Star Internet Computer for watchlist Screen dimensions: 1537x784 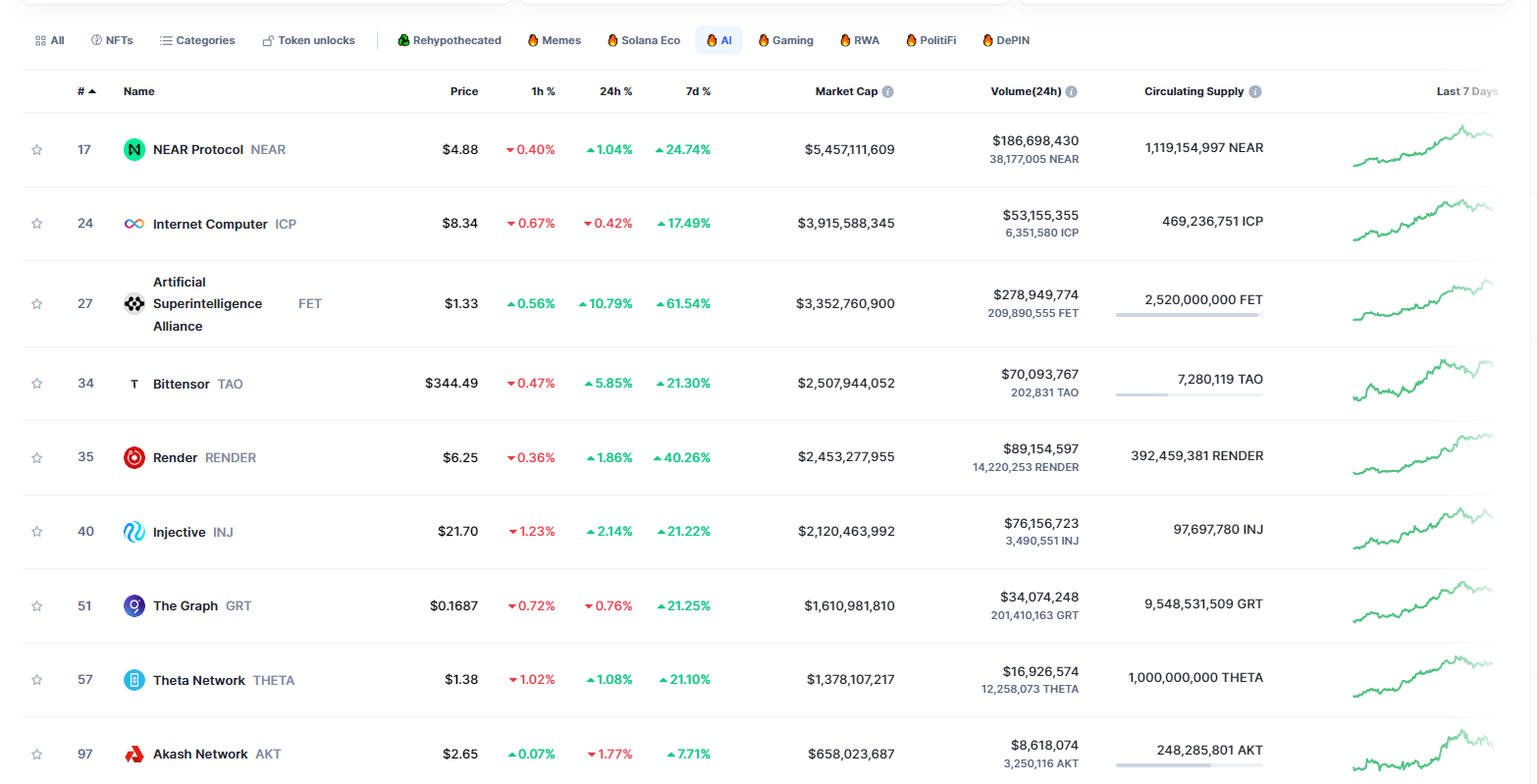(37, 224)
